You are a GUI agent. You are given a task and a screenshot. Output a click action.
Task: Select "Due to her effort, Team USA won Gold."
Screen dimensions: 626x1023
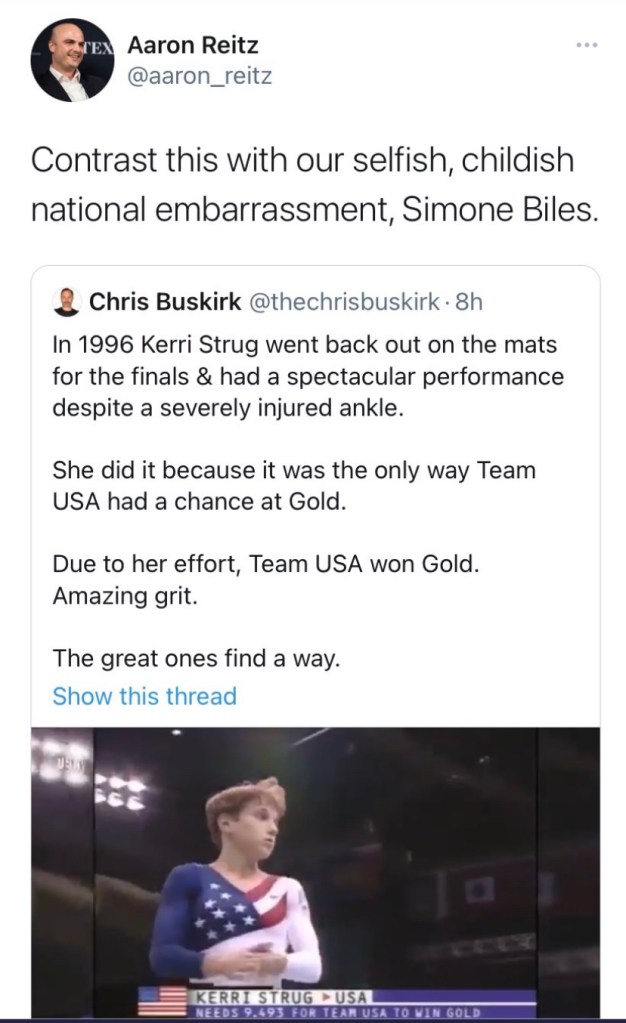tap(266, 563)
